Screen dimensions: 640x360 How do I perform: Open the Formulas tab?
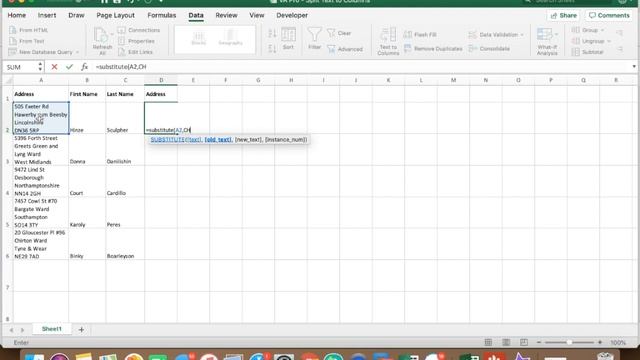point(162,15)
